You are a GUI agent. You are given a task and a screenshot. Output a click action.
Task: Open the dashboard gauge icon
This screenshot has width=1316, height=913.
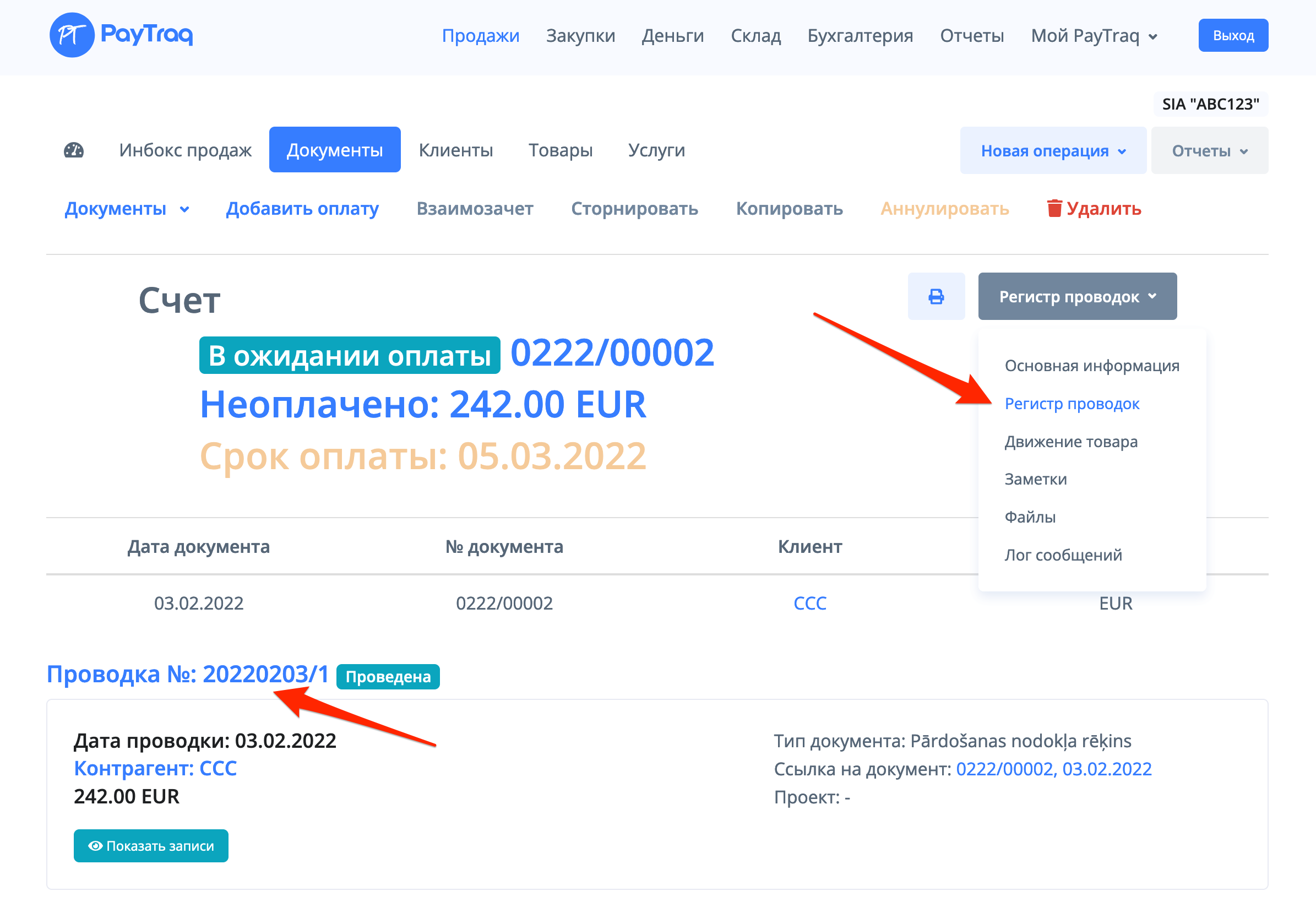tap(74, 150)
